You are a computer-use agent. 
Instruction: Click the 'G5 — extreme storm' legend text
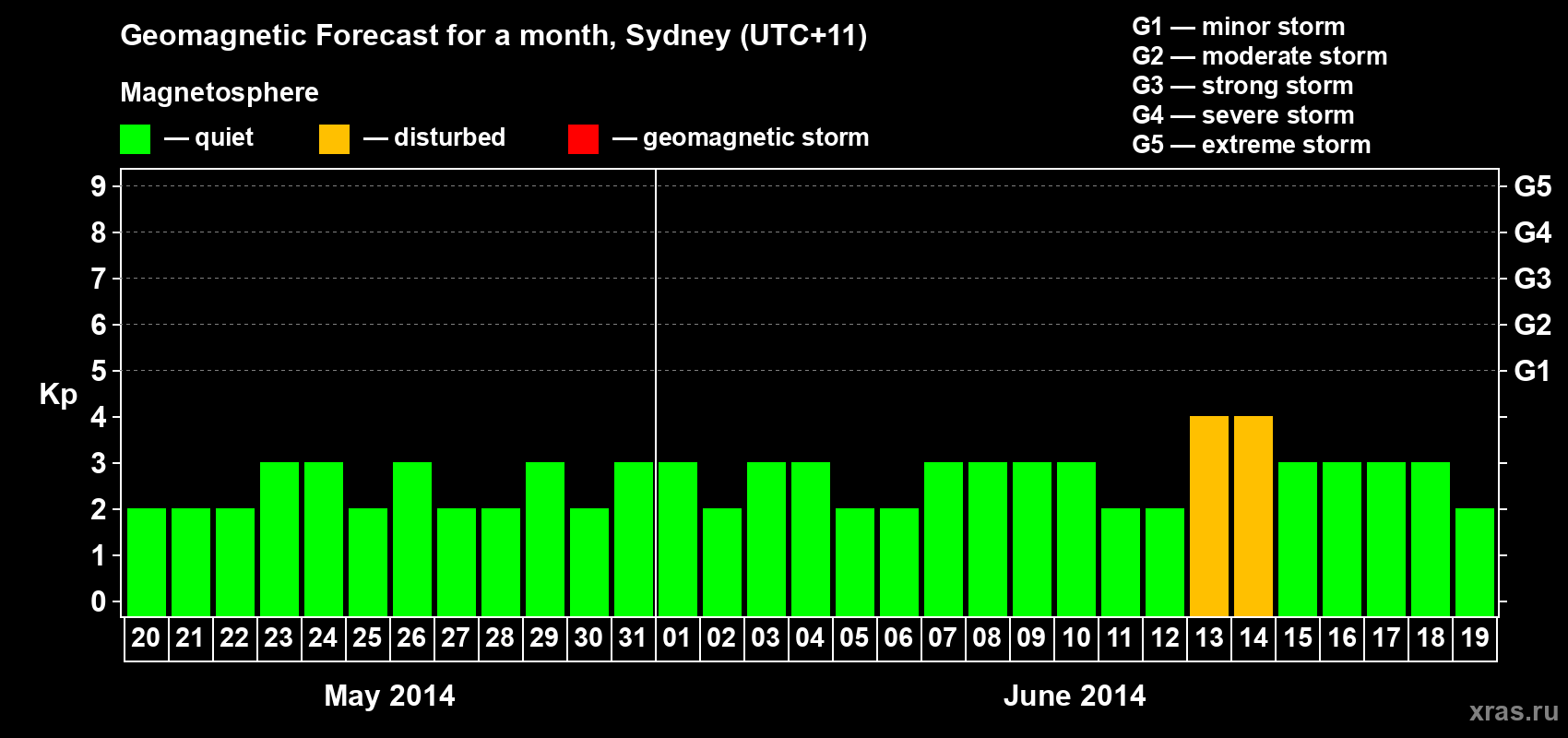[x=1252, y=145]
